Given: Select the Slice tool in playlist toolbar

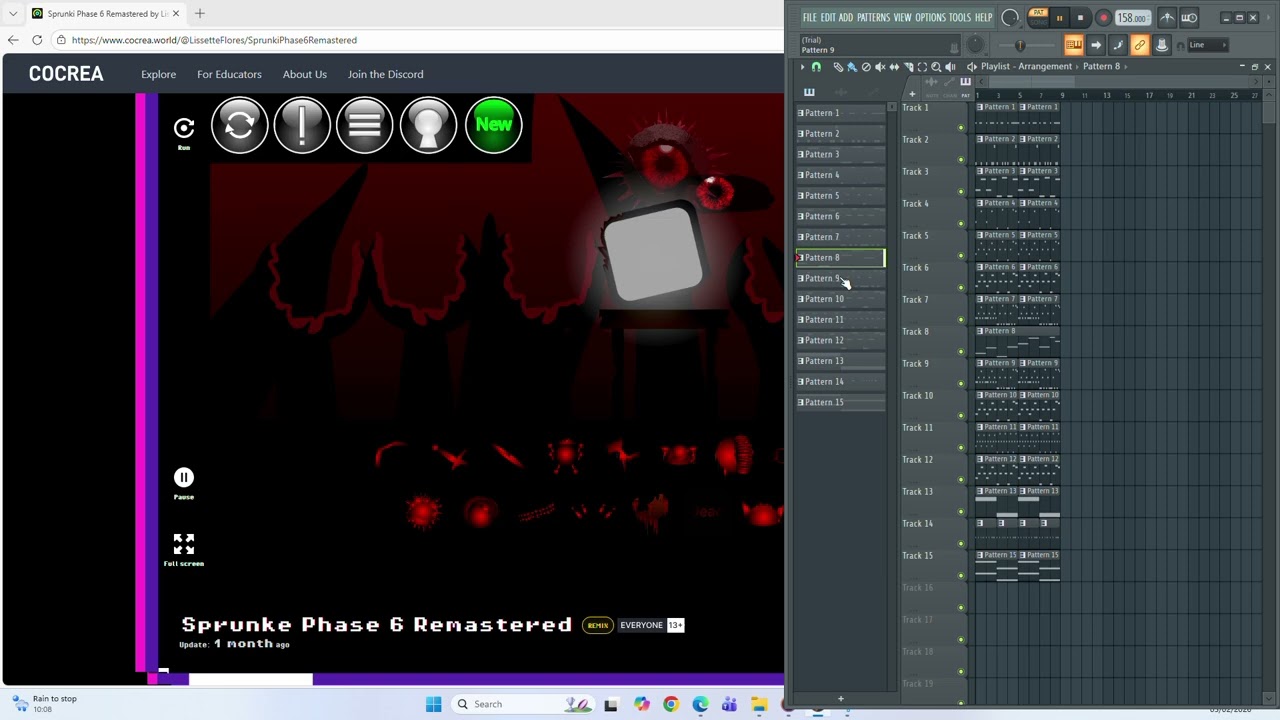Looking at the screenshot, I should (x=908, y=67).
